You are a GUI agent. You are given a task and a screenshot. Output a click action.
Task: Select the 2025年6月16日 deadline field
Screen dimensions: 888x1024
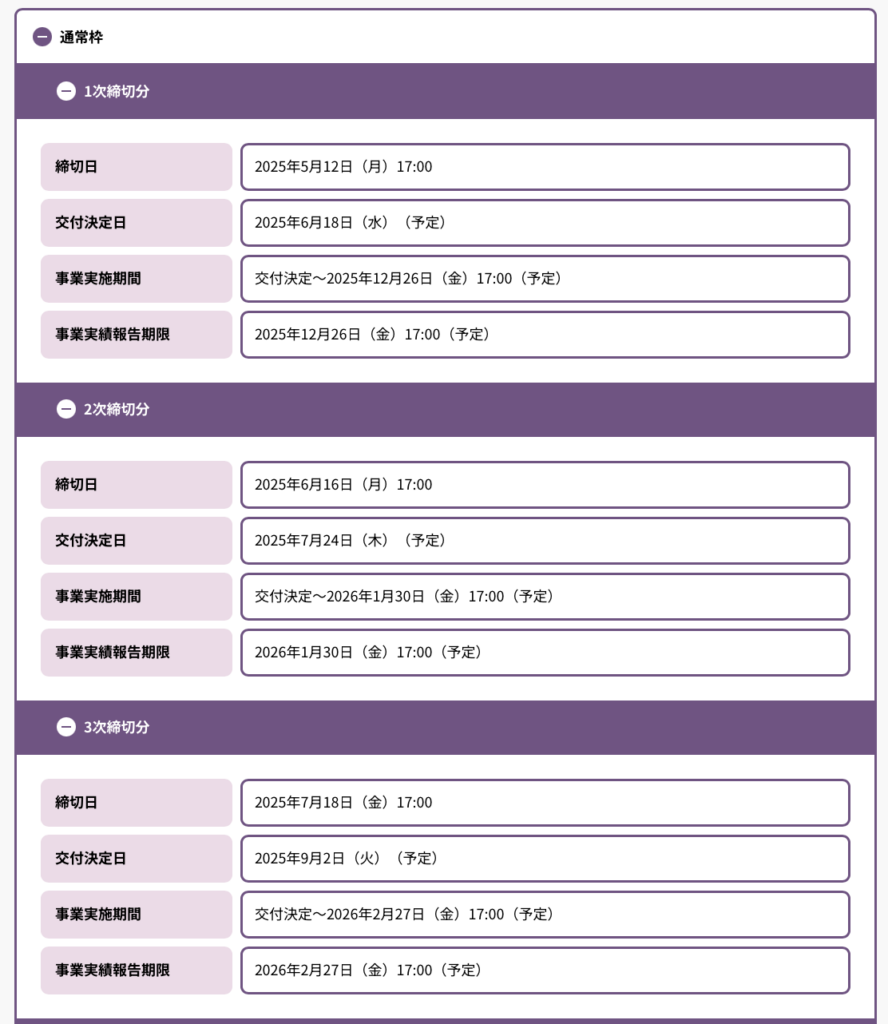click(545, 485)
